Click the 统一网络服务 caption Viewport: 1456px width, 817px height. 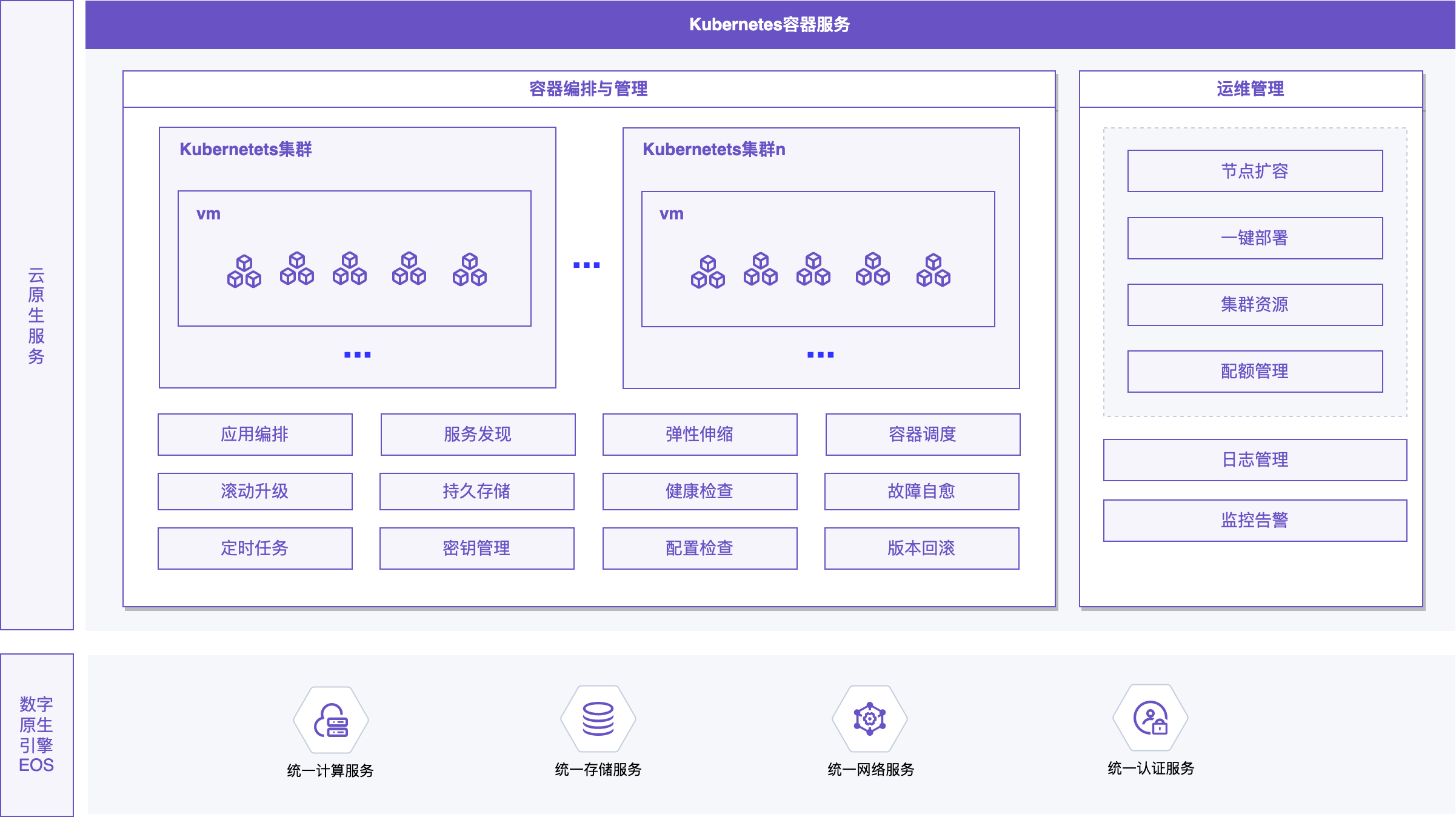(871, 769)
